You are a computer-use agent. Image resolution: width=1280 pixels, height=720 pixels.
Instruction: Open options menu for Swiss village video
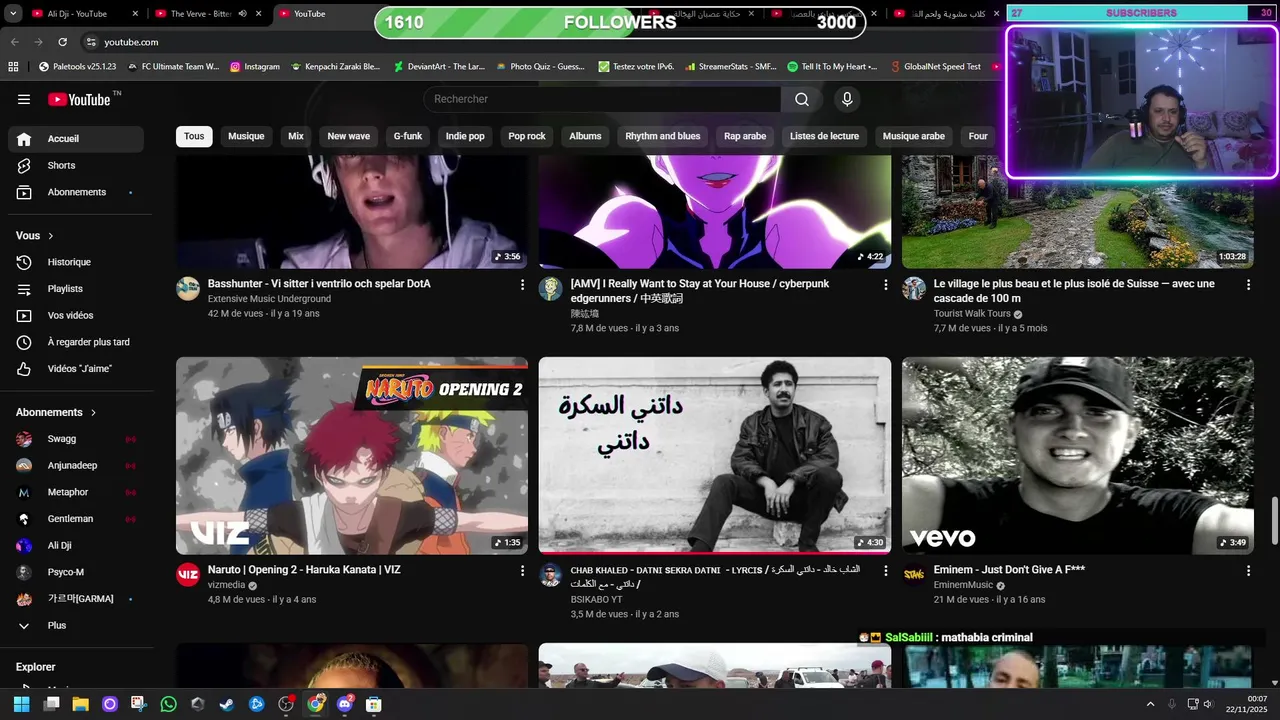[1248, 285]
